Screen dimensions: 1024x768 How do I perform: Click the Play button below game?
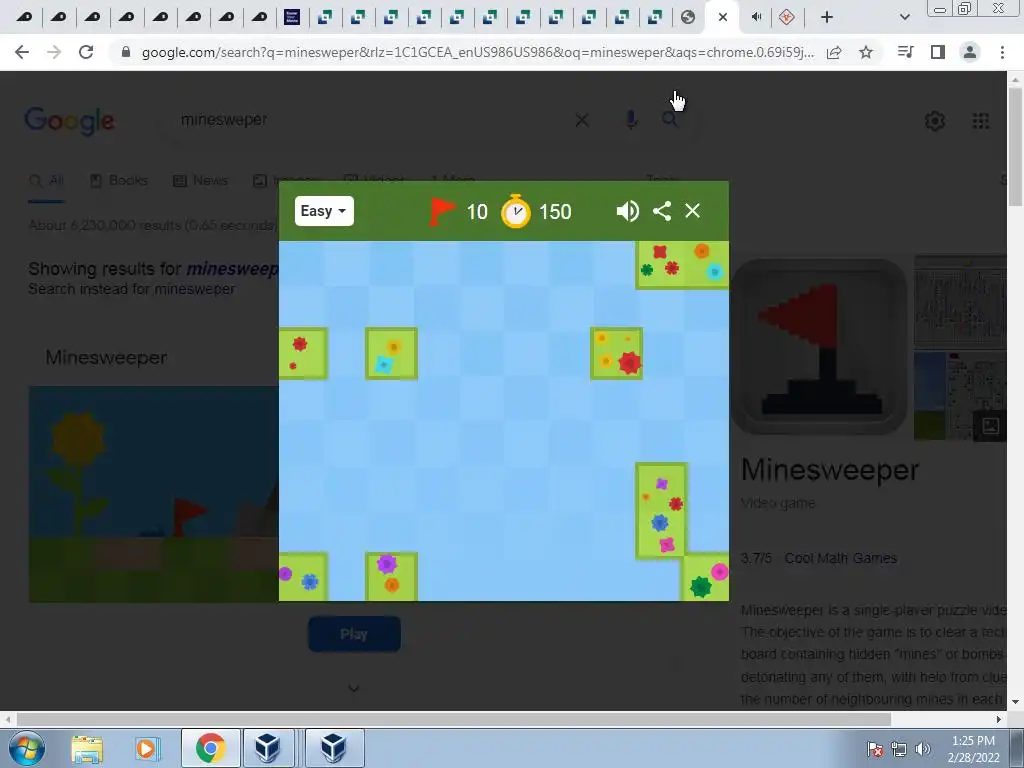[354, 634]
